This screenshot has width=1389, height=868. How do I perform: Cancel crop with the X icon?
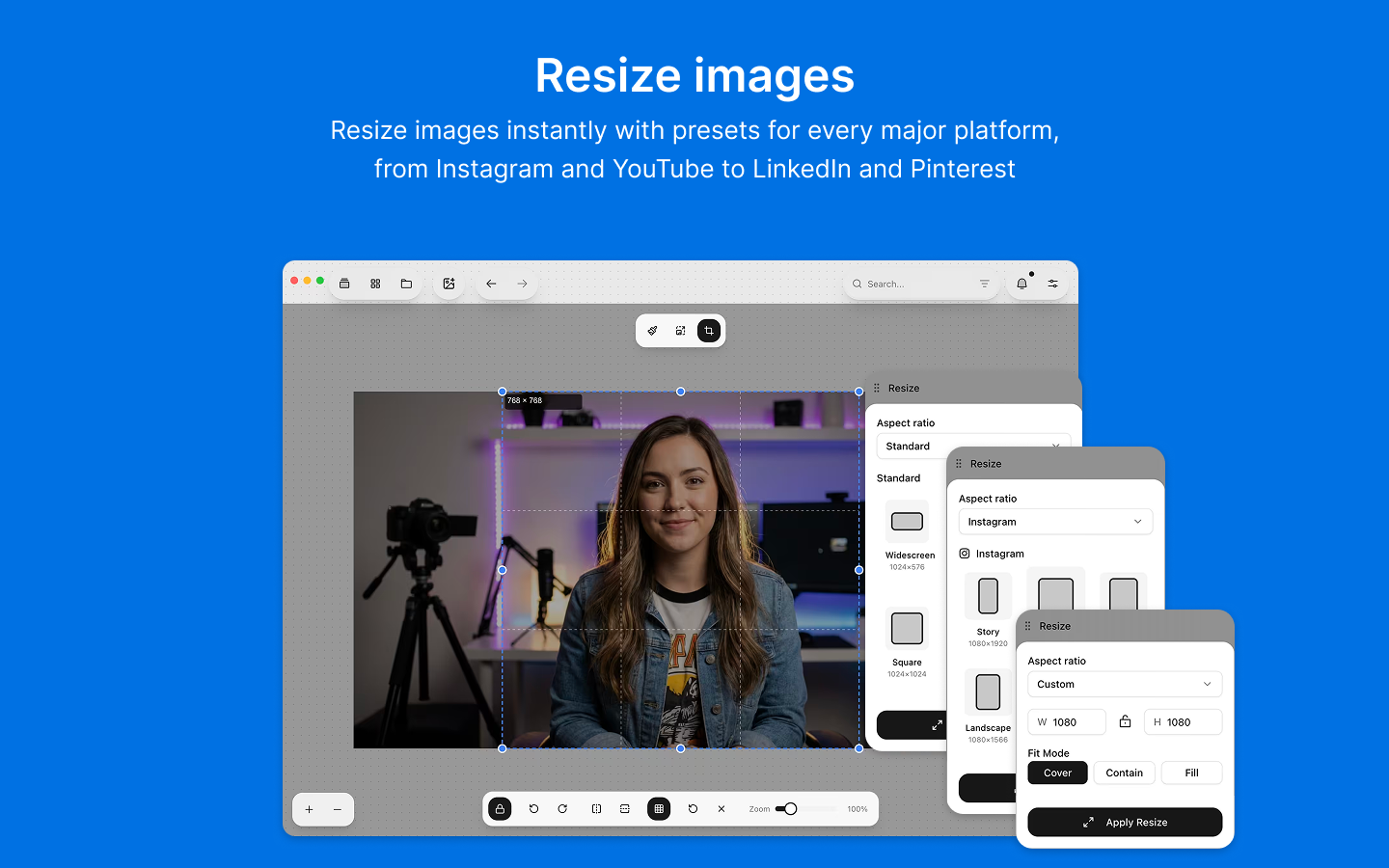[722, 809]
